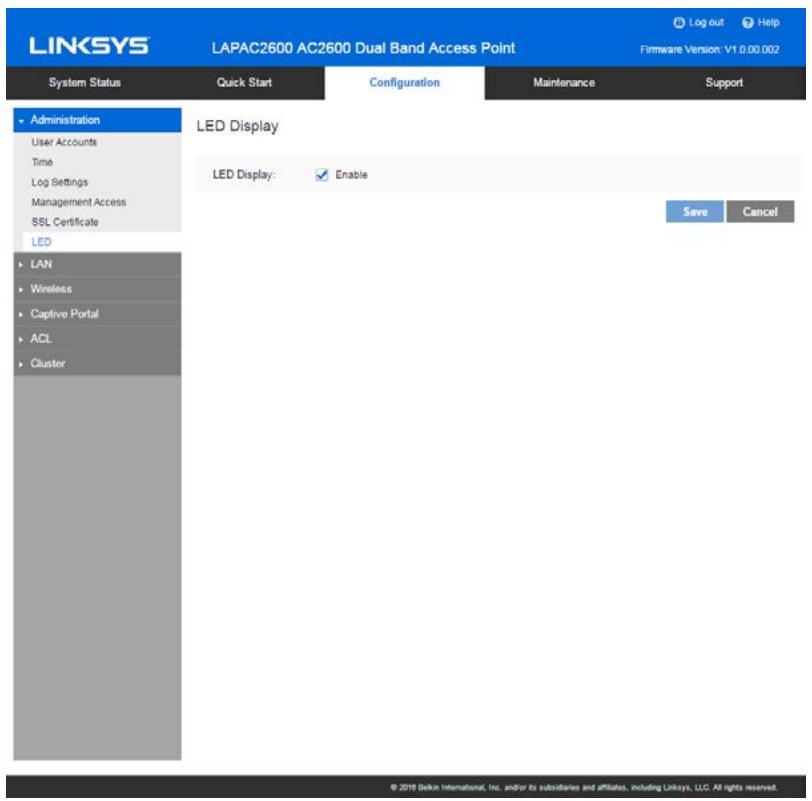This screenshot has width=812, height=801.
Task: Cancel the LED Display changes
Action: point(760,212)
